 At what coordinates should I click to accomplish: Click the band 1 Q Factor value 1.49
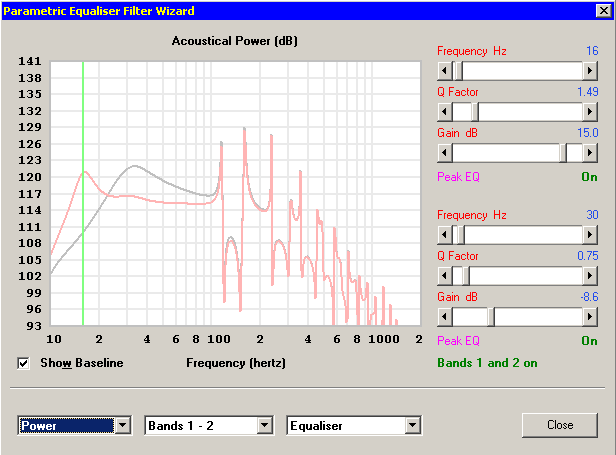point(588,92)
